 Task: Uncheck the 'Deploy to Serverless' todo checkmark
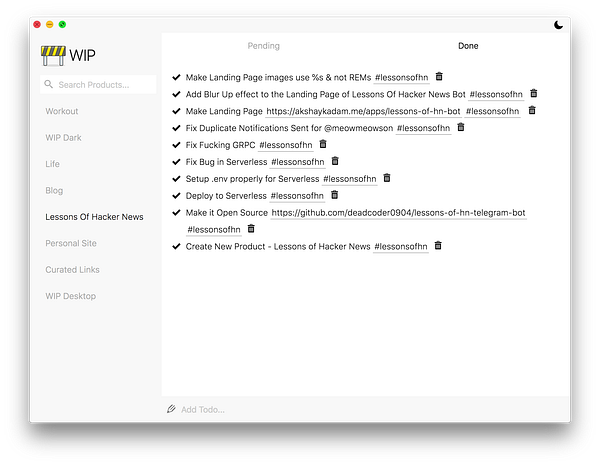[x=177, y=195]
